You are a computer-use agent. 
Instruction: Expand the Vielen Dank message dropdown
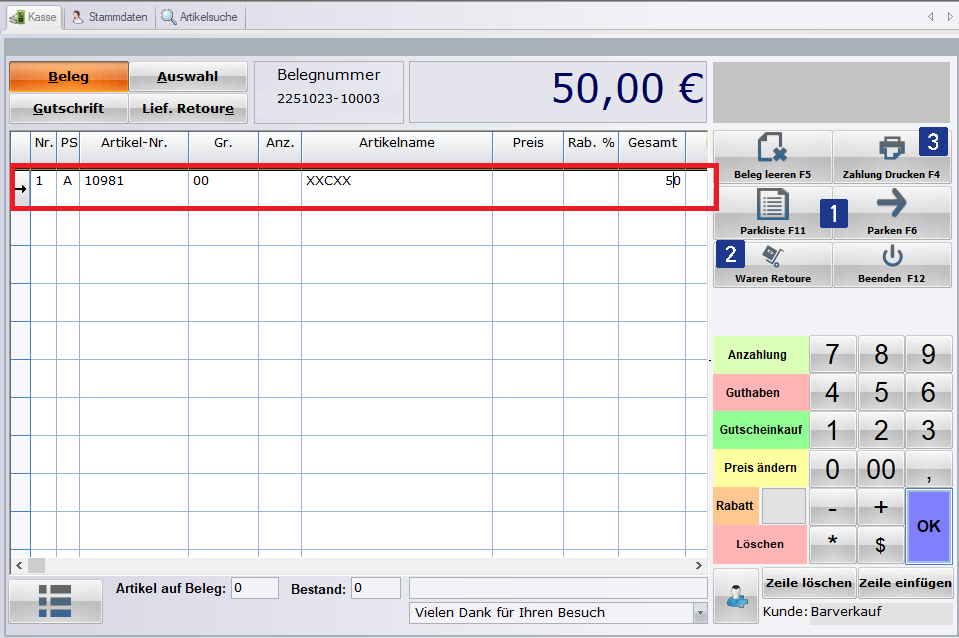(699, 612)
